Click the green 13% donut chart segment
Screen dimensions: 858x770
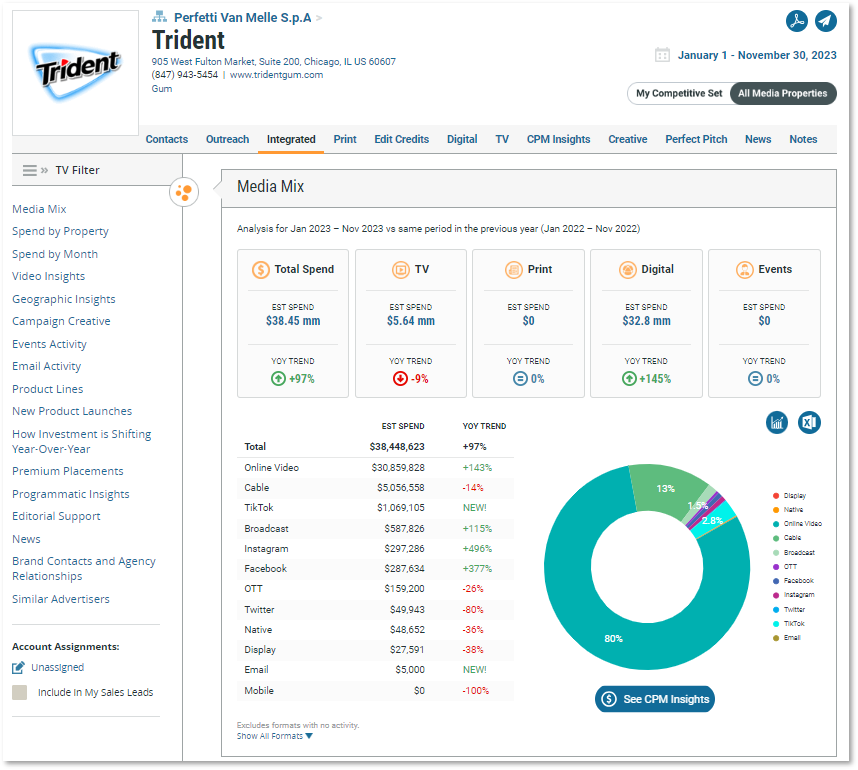(666, 489)
